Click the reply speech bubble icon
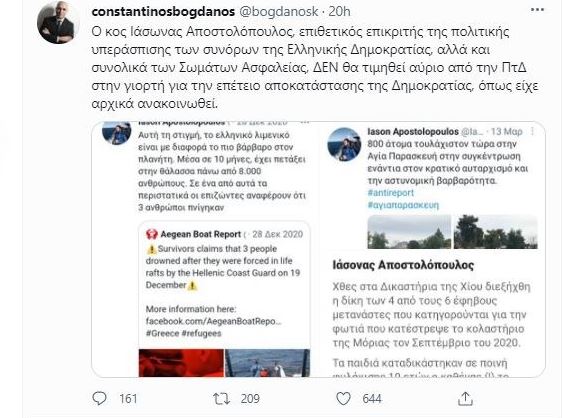Image resolution: width=562 pixels, height=418 pixels. [99, 398]
